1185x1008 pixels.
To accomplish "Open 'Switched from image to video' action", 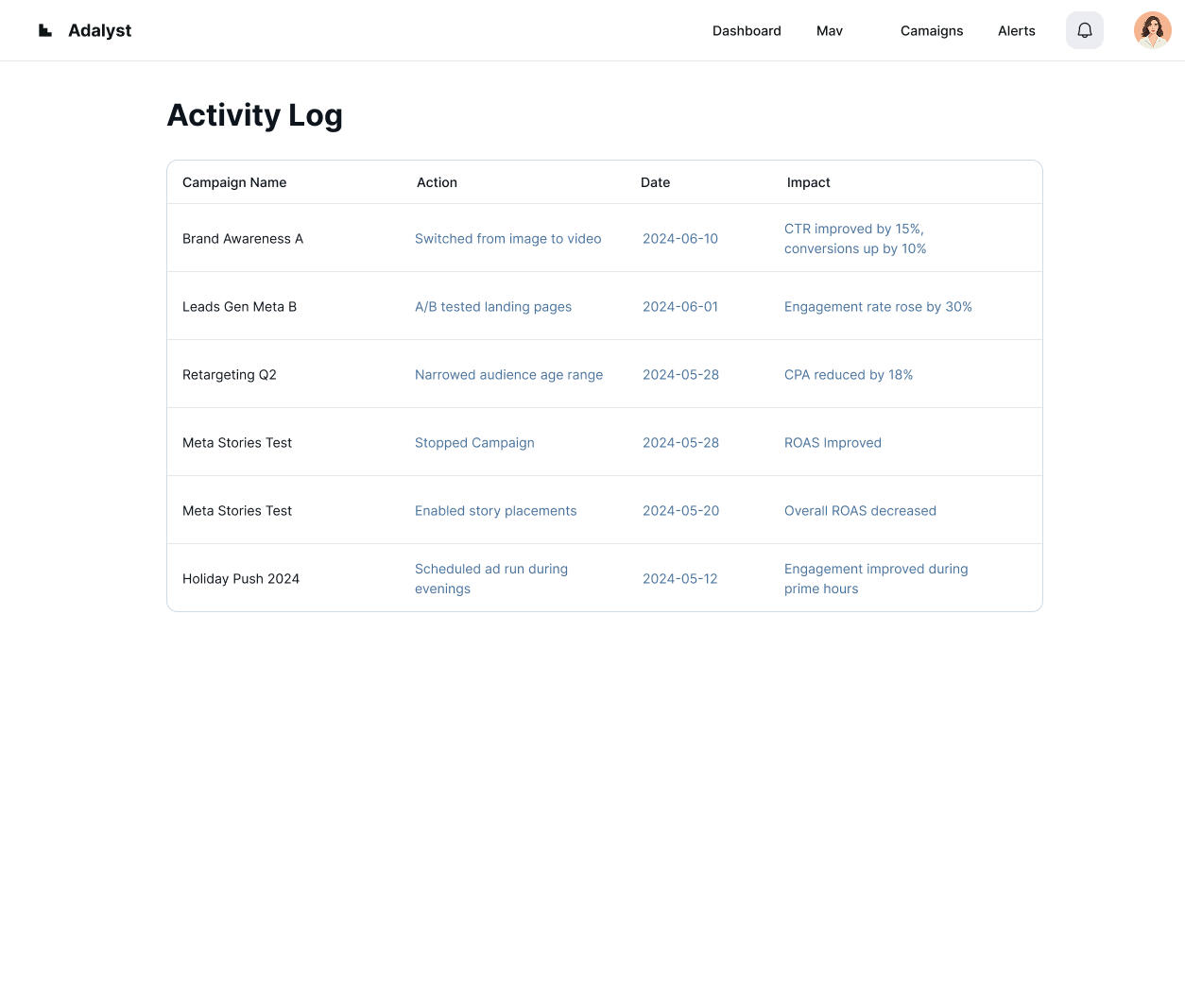I will [507, 239].
